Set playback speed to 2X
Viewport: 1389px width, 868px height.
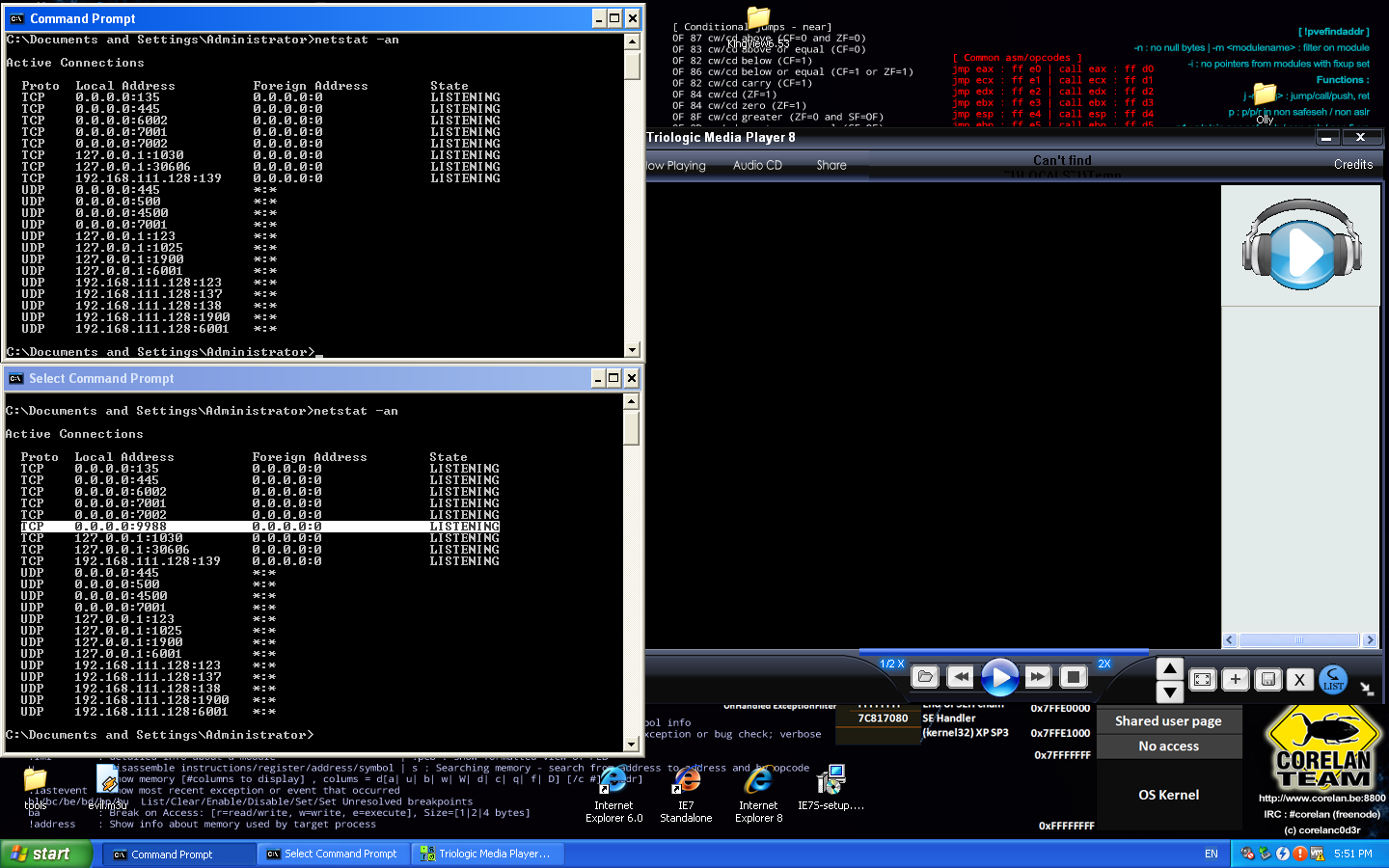click(x=1103, y=664)
